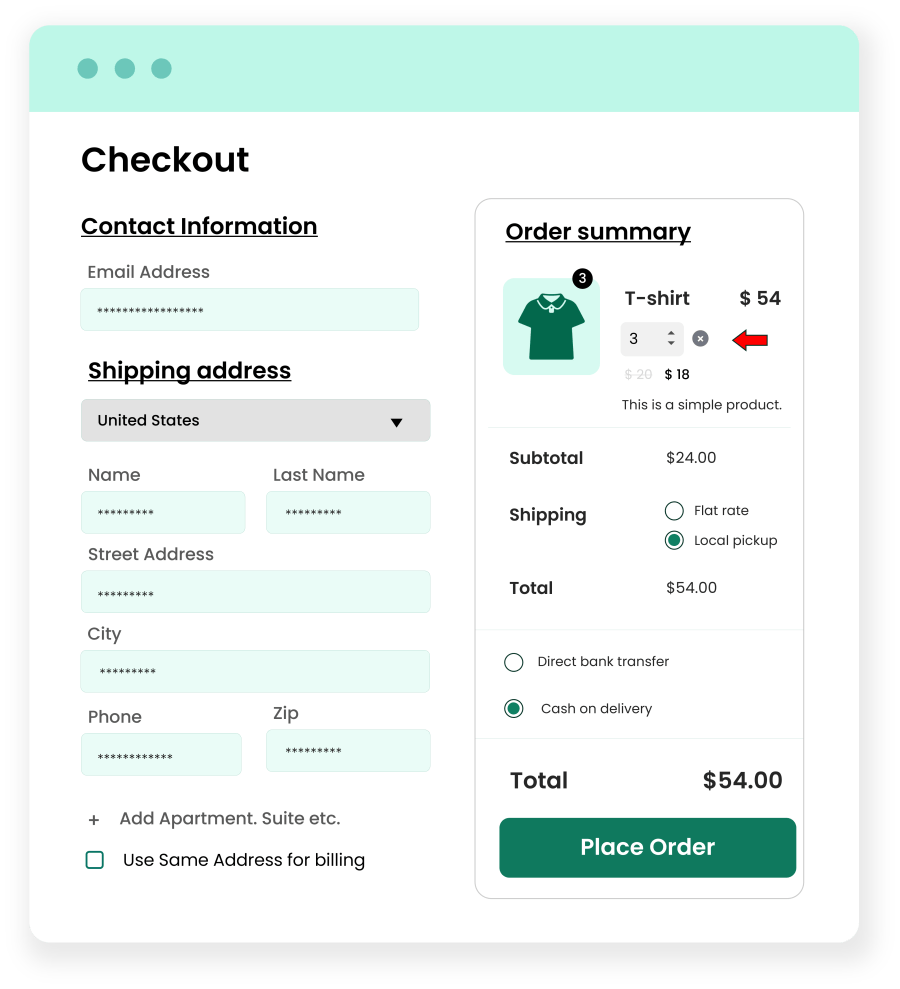Screen dimensions: 900x989
Task: Click the Phone number input field
Action: click(161, 755)
